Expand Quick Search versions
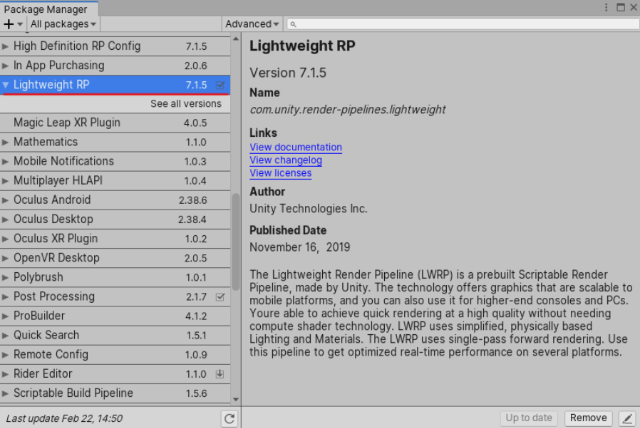Screen dimensions: 640x428 [5, 335]
